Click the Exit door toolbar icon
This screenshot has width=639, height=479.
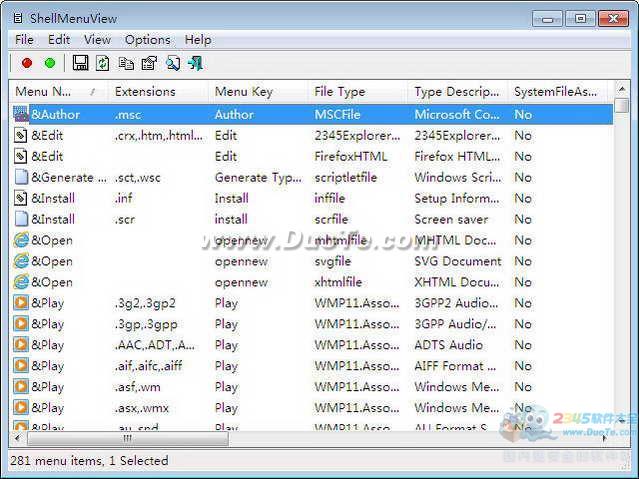click(x=195, y=63)
